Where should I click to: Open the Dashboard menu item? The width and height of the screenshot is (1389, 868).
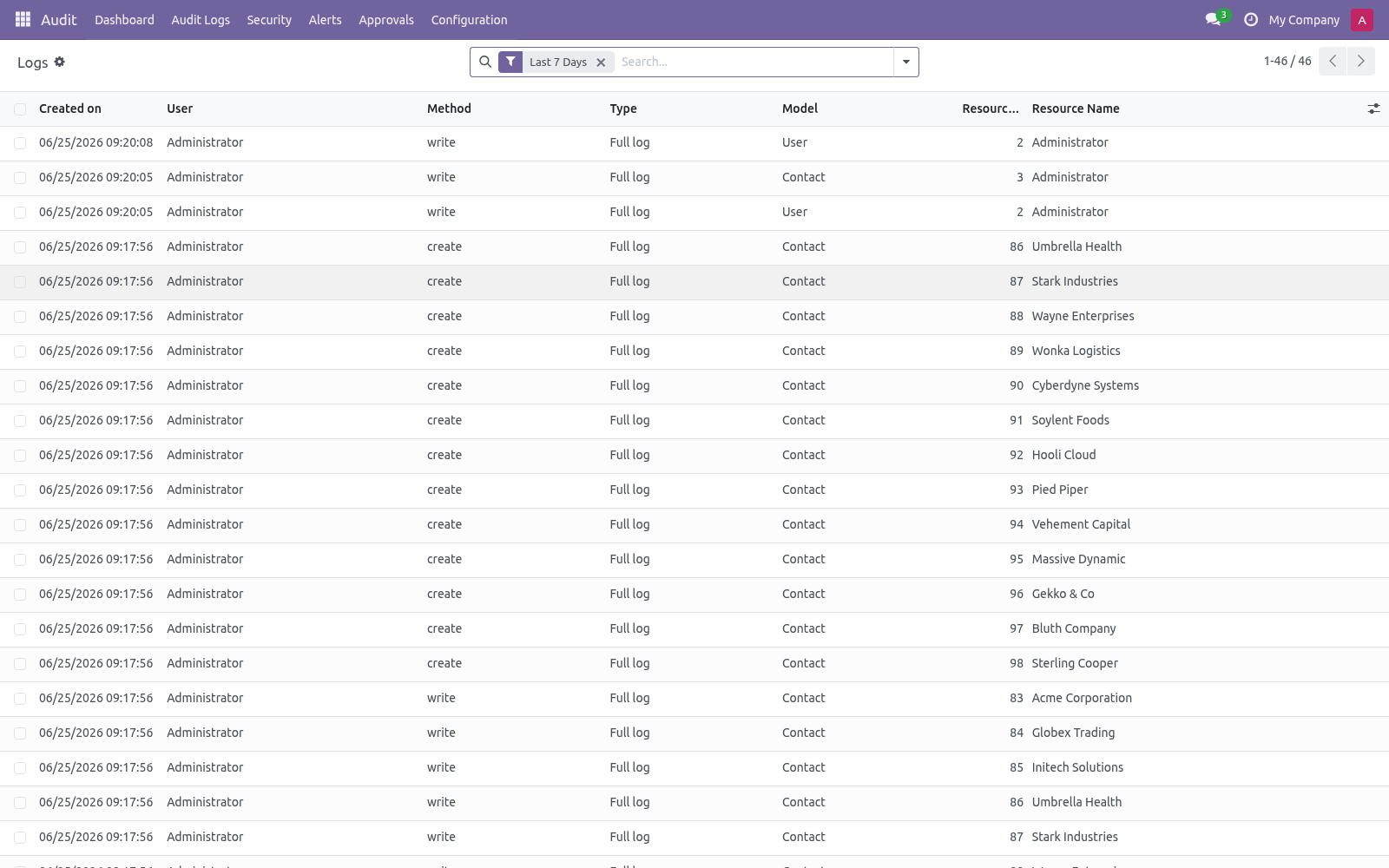[124, 19]
